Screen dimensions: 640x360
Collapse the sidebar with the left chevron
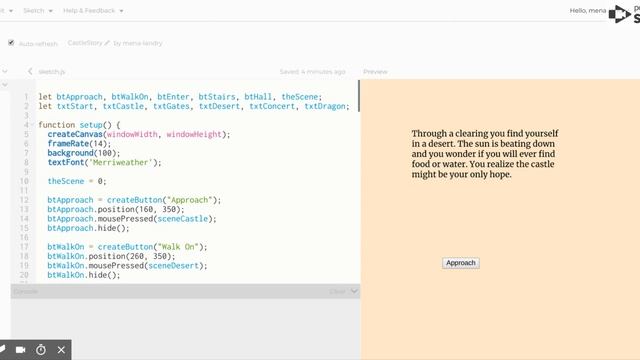point(30,71)
